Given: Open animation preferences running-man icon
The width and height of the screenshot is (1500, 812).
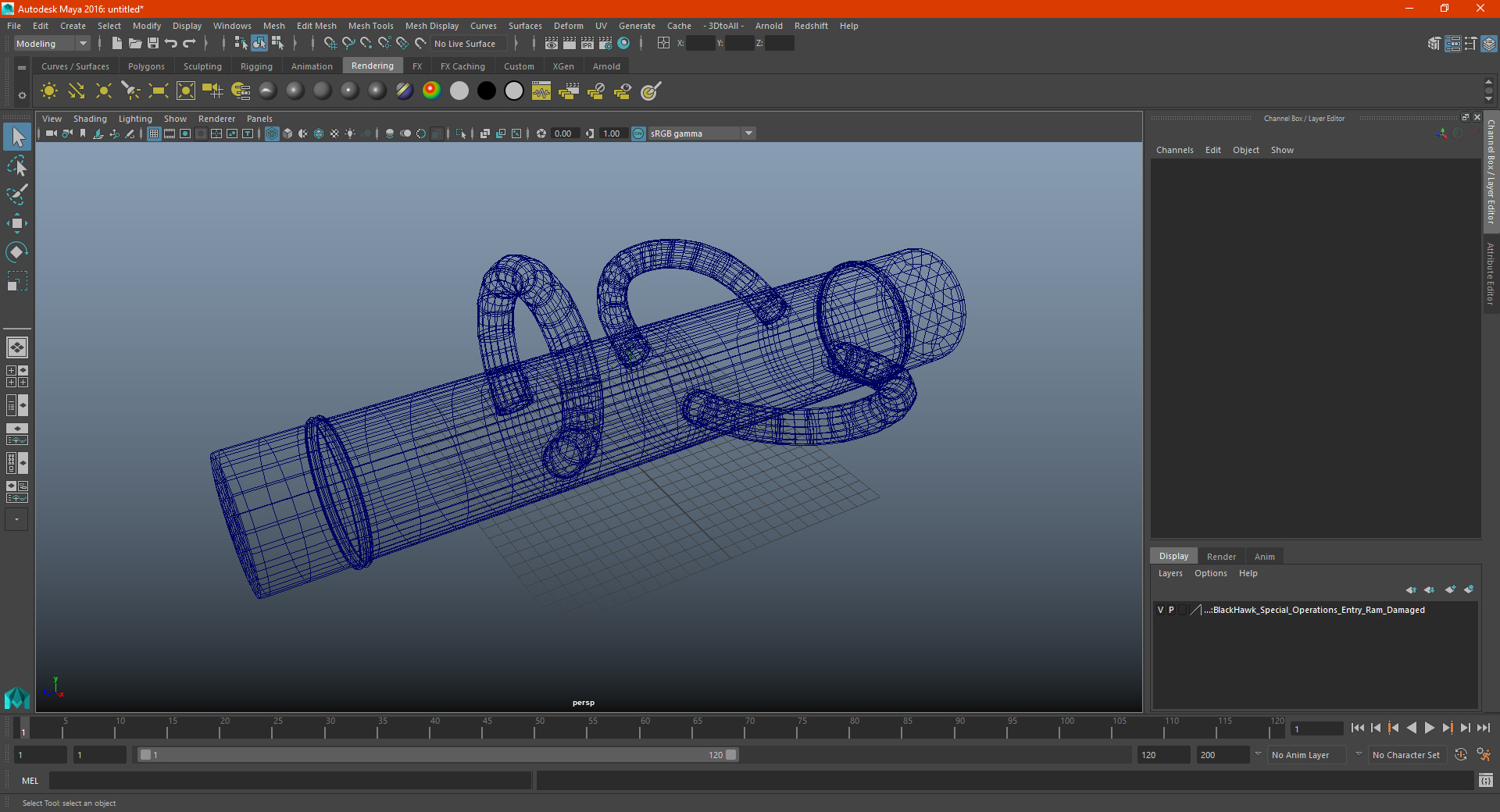Looking at the screenshot, I should pos(1484,755).
